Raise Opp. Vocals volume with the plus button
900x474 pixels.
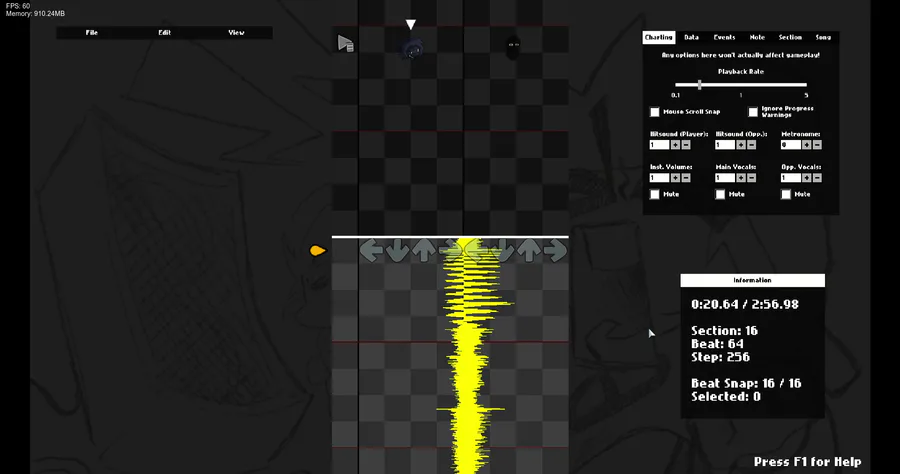pos(806,178)
